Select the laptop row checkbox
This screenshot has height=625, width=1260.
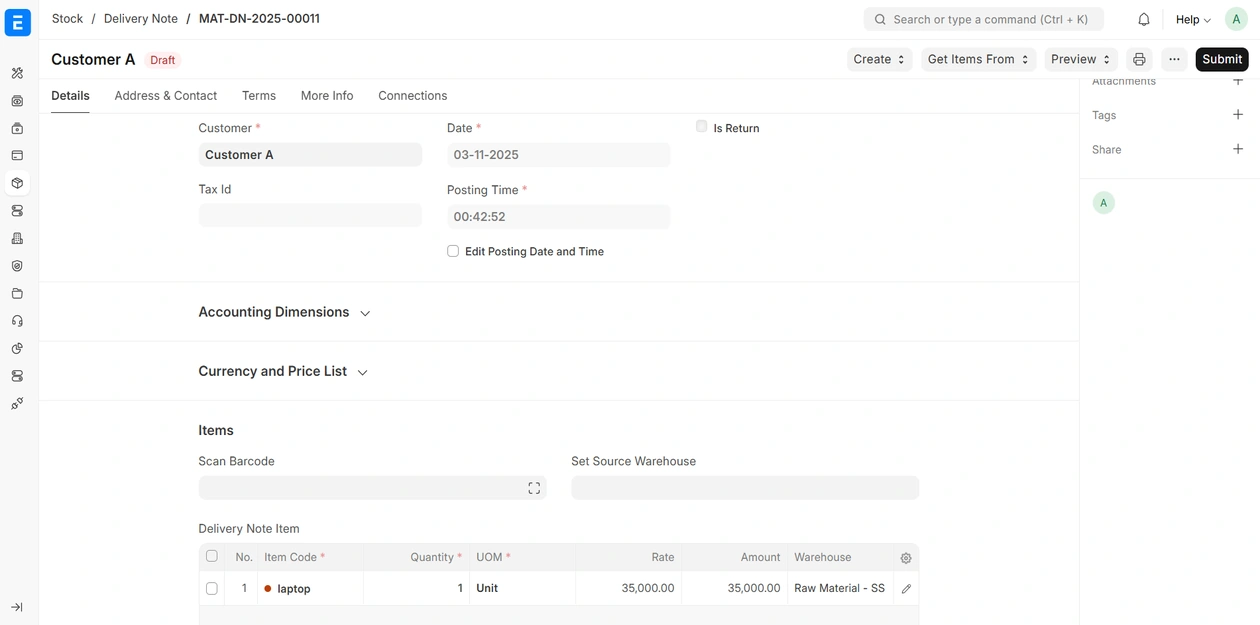click(212, 588)
